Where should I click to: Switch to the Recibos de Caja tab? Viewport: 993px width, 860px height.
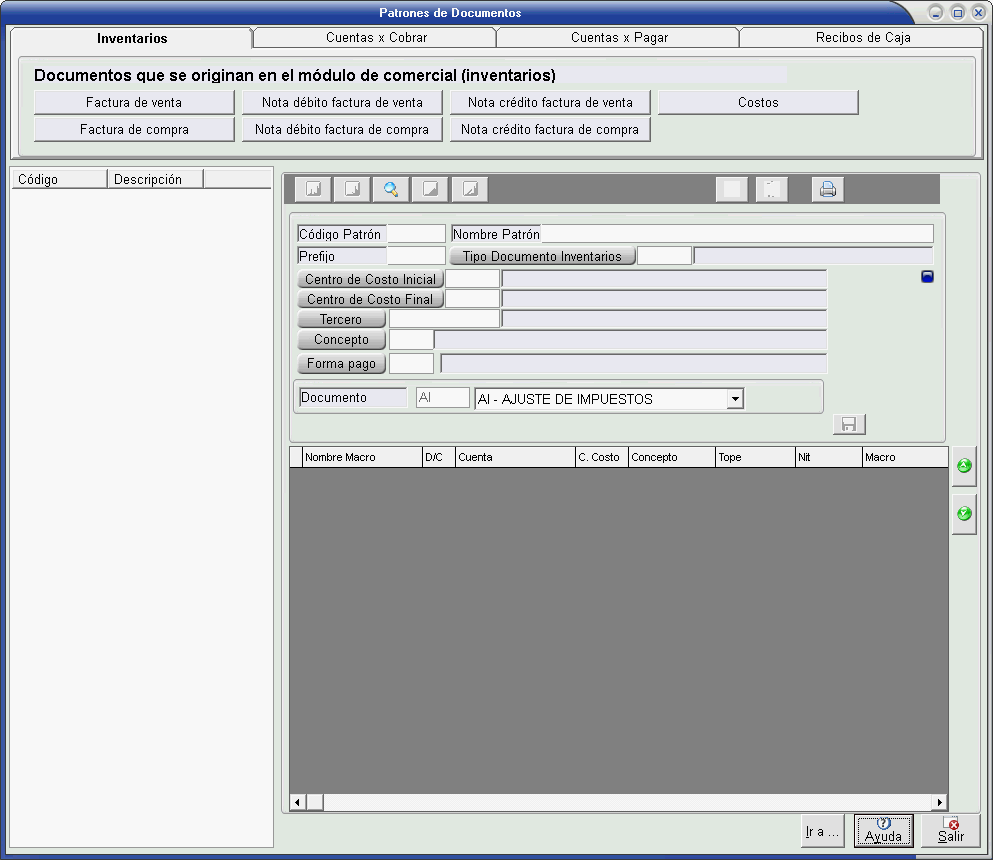pyautogui.click(x=862, y=38)
